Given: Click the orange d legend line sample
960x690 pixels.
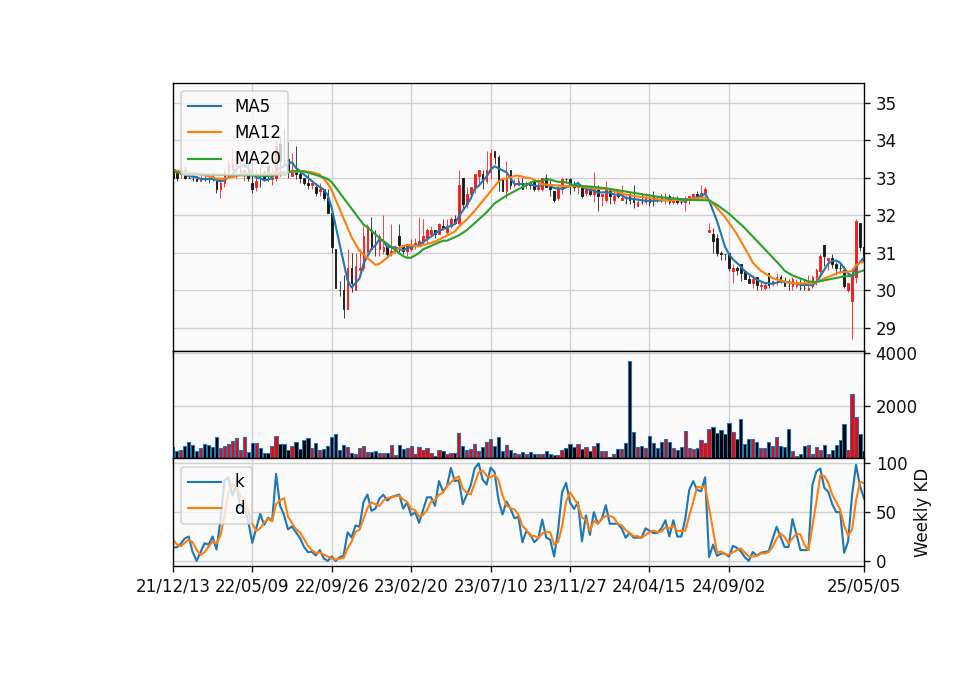Looking at the screenshot, I should pyautogui.click(x=204, y=508).
